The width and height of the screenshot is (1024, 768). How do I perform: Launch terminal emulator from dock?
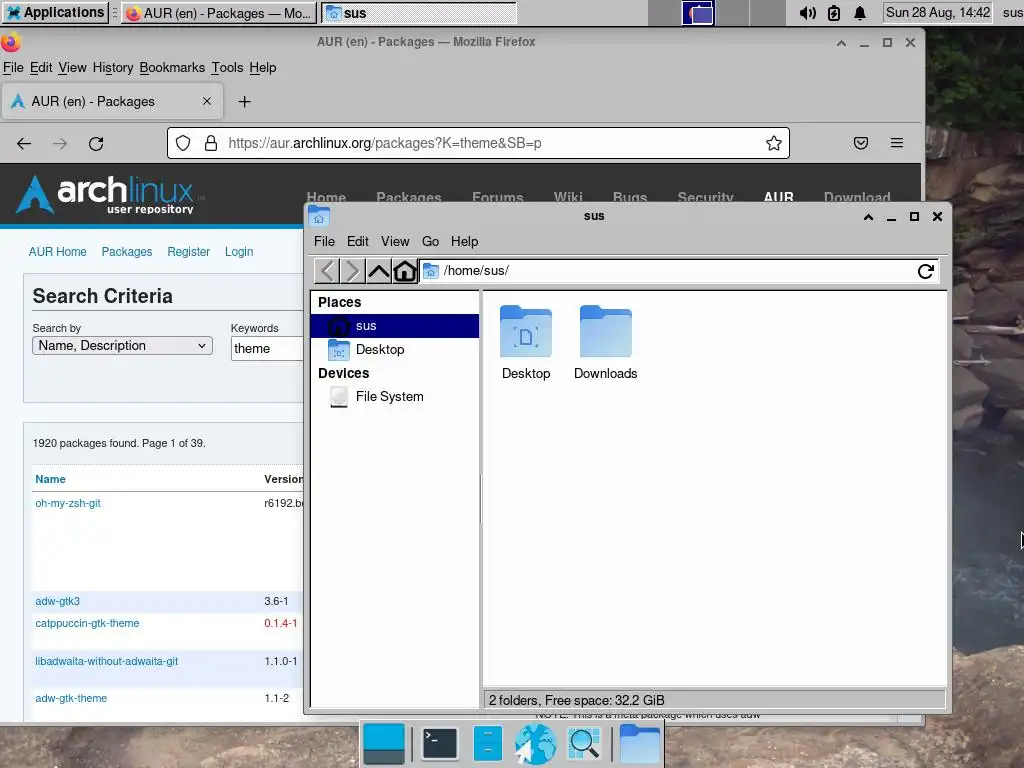(440, 743)
